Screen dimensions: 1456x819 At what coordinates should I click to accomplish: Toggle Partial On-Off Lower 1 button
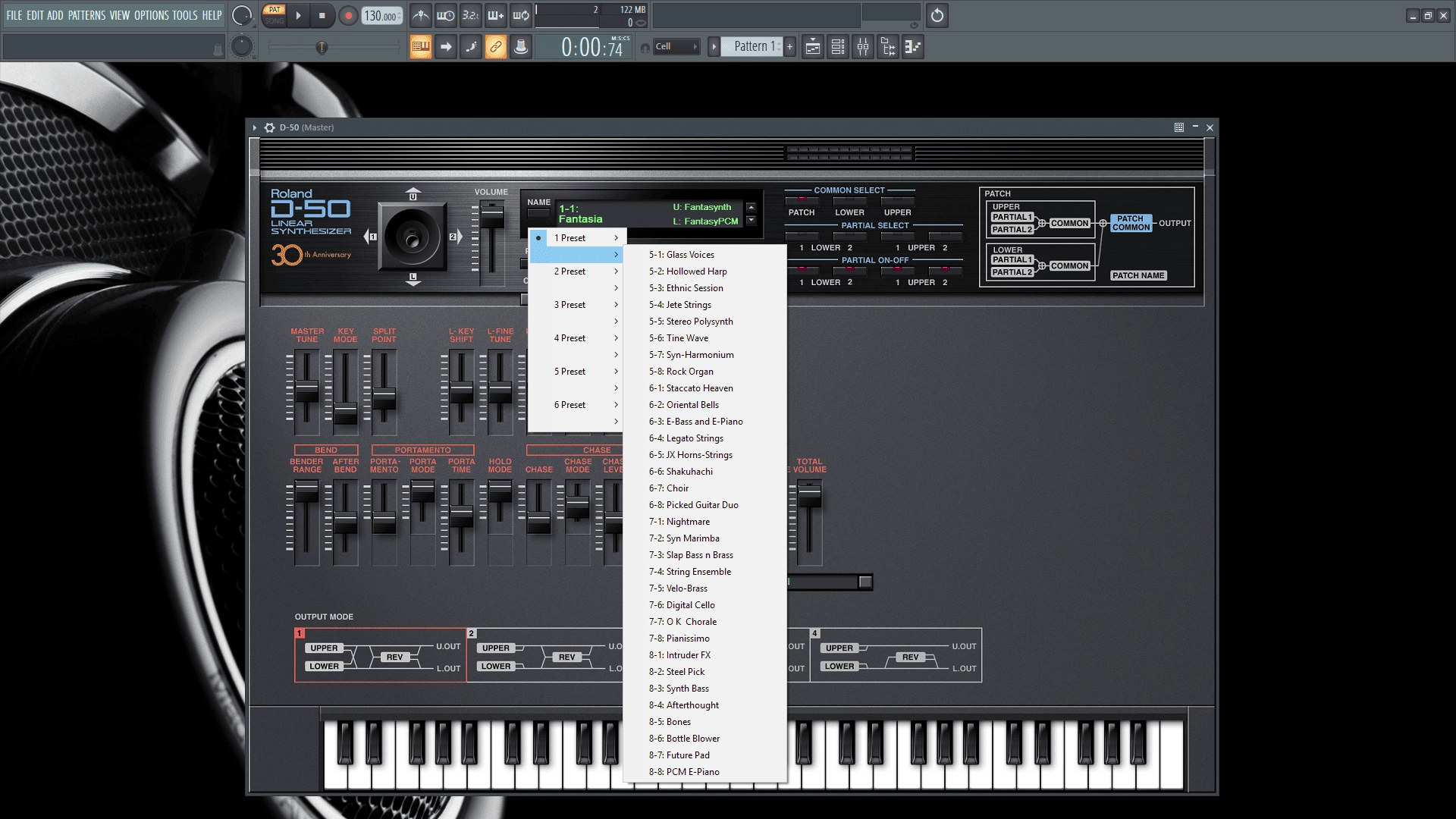802,271
